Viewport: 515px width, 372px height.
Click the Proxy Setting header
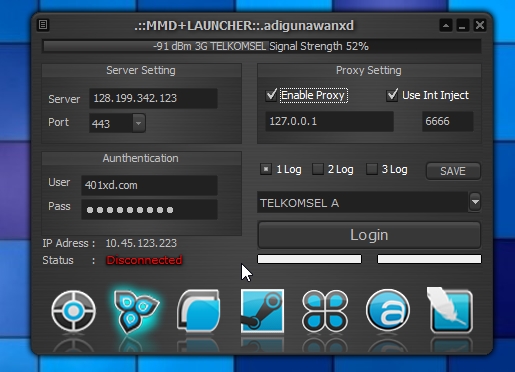point(369,70)
